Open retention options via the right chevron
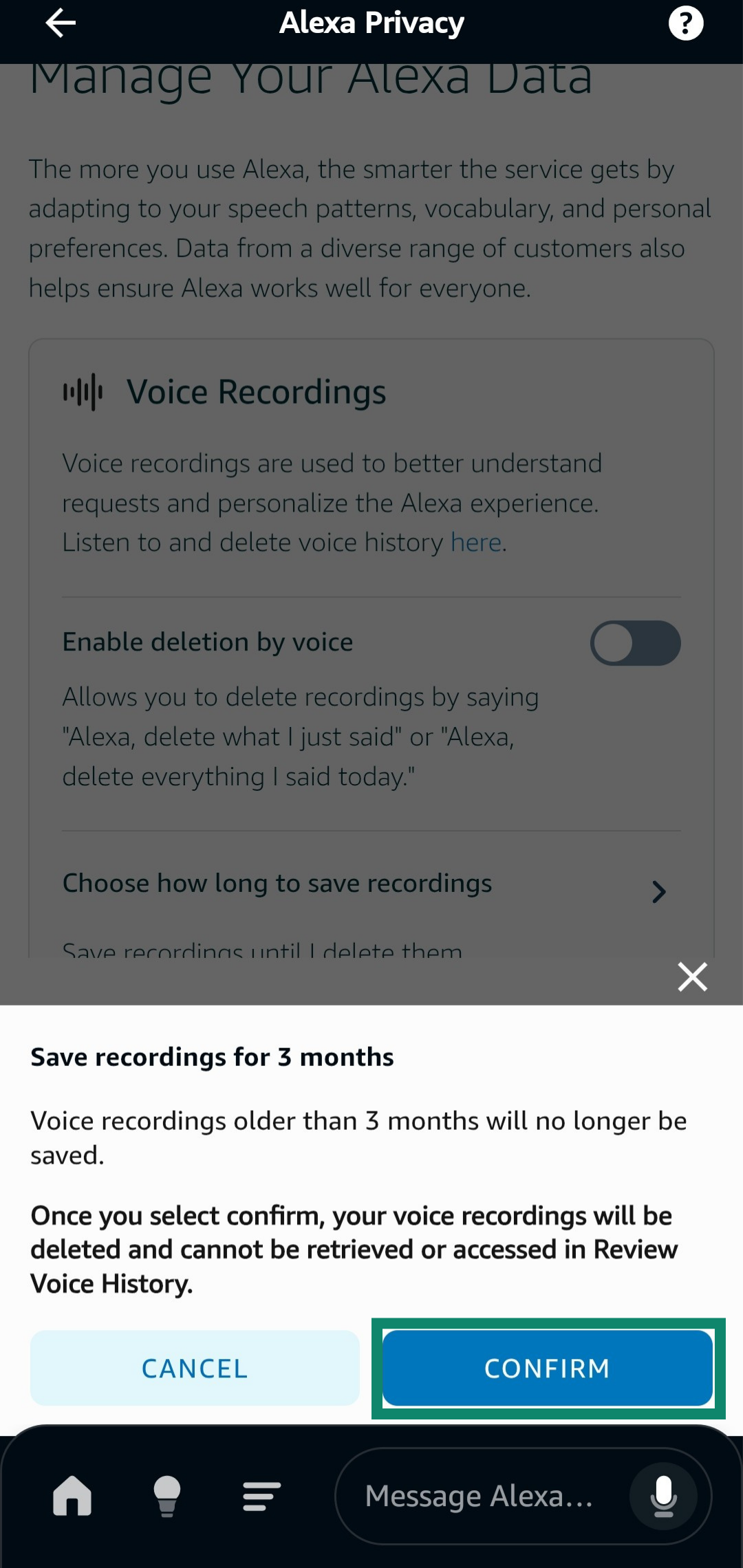Image resolution: width=743 pixels, height=1568 pixels. [x=659, y=892]
